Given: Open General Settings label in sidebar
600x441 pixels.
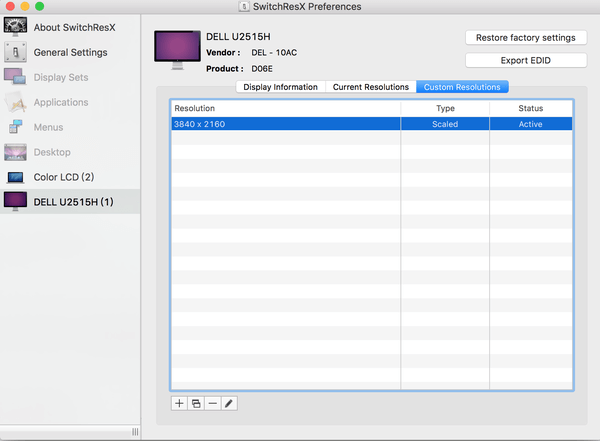Looking at the screenshot, I should [70, 52].
